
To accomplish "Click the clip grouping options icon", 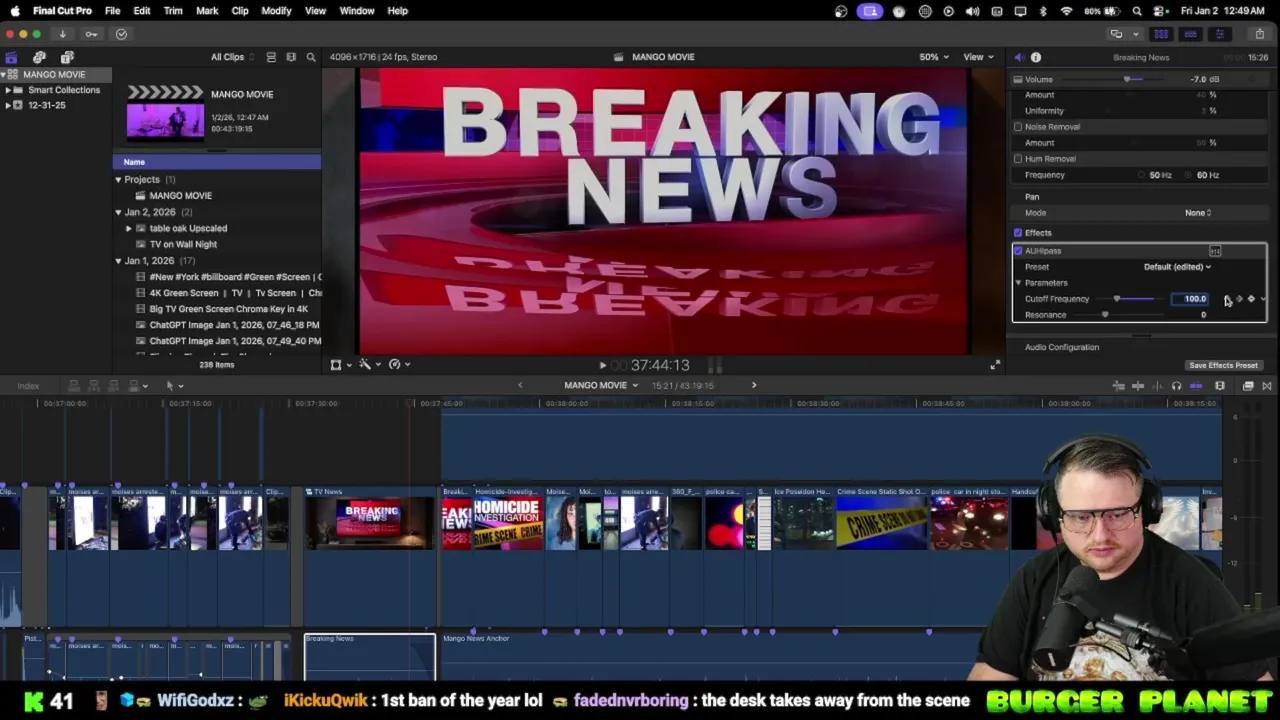I will pyautogui.click(x=270, y=57).
